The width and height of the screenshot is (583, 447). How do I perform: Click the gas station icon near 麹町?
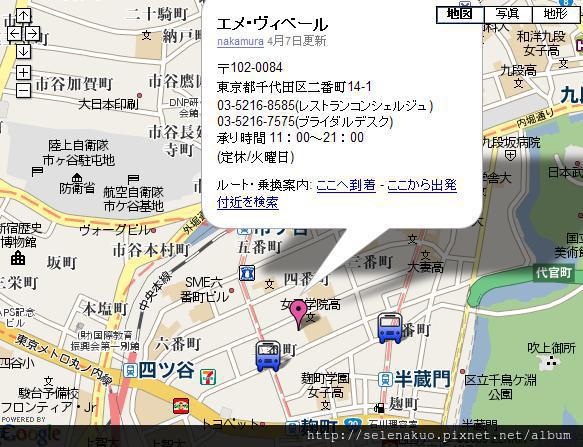click(x=379, y=408)
